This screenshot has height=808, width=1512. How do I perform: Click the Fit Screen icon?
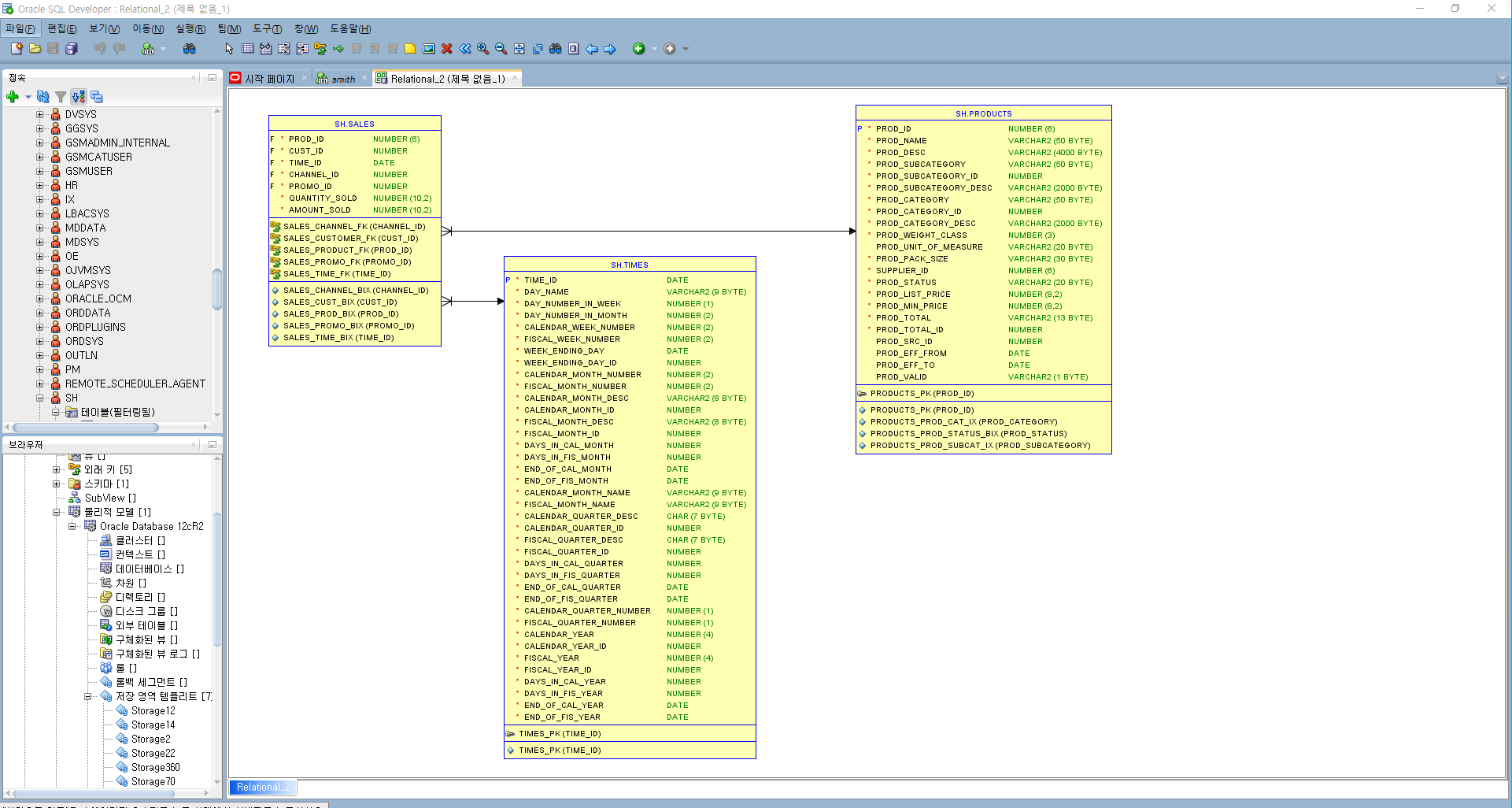519,49
